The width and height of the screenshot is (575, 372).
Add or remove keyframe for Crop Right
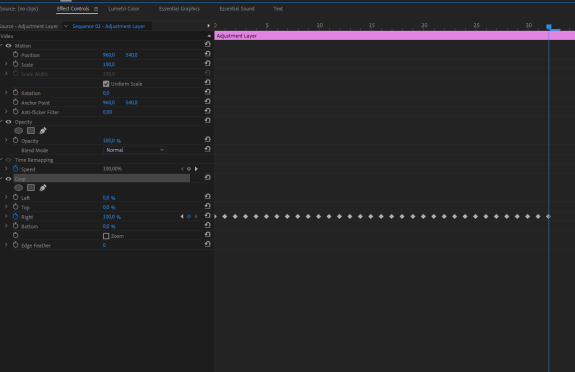(189, 217)
